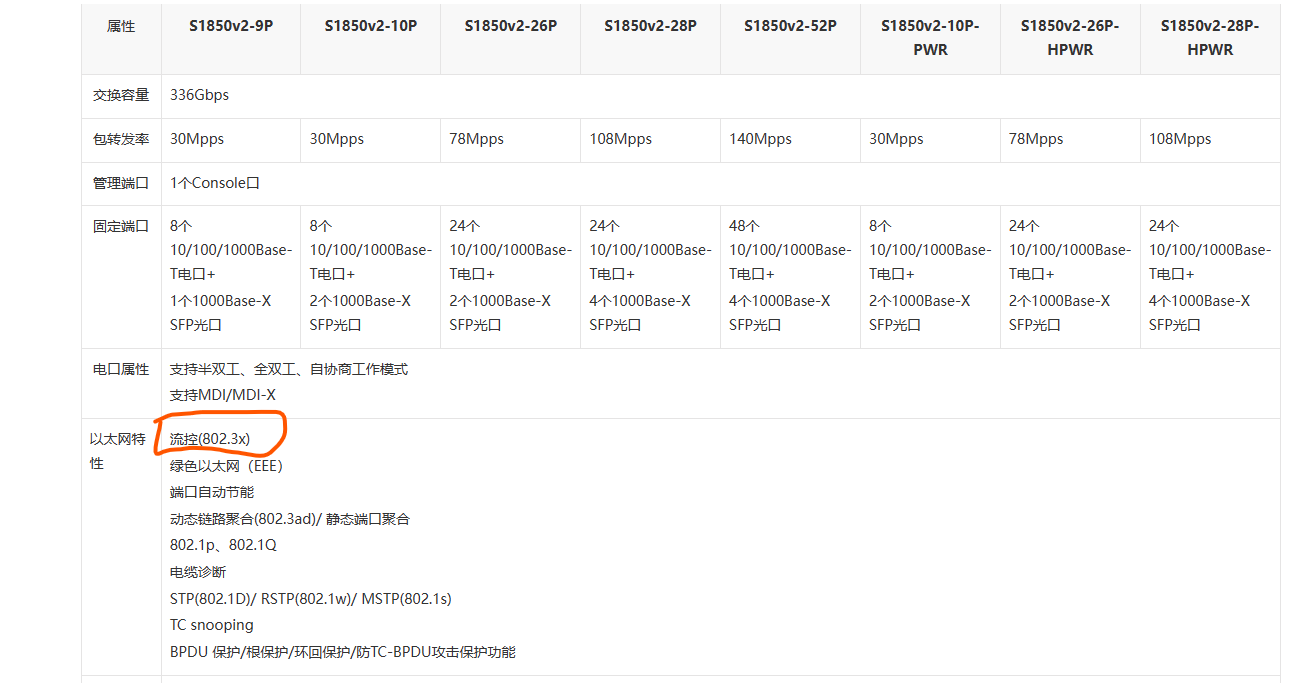Select the 140Mpps forwarding rate cell

760,139
